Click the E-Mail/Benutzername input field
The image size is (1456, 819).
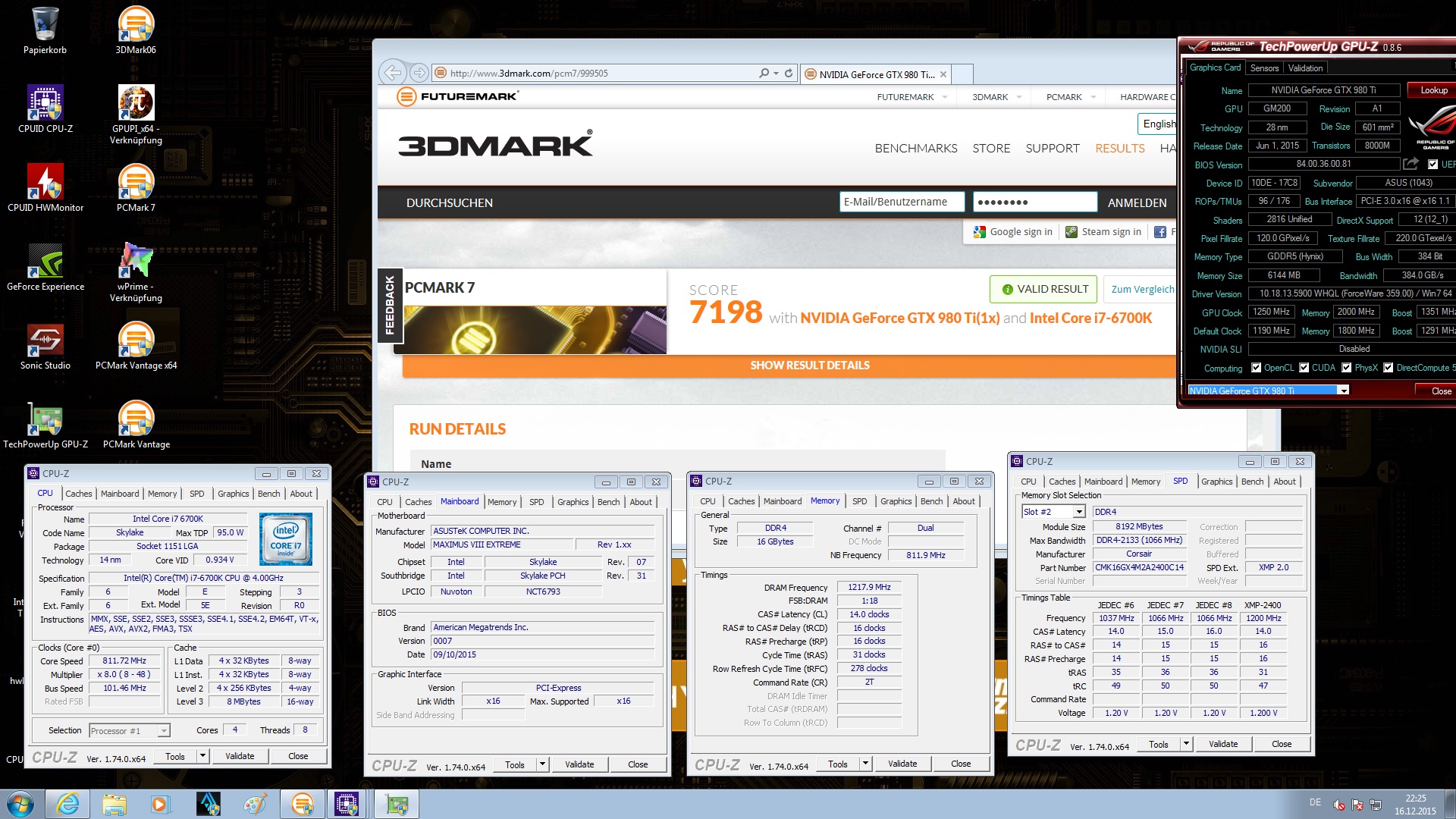[902, 202]
